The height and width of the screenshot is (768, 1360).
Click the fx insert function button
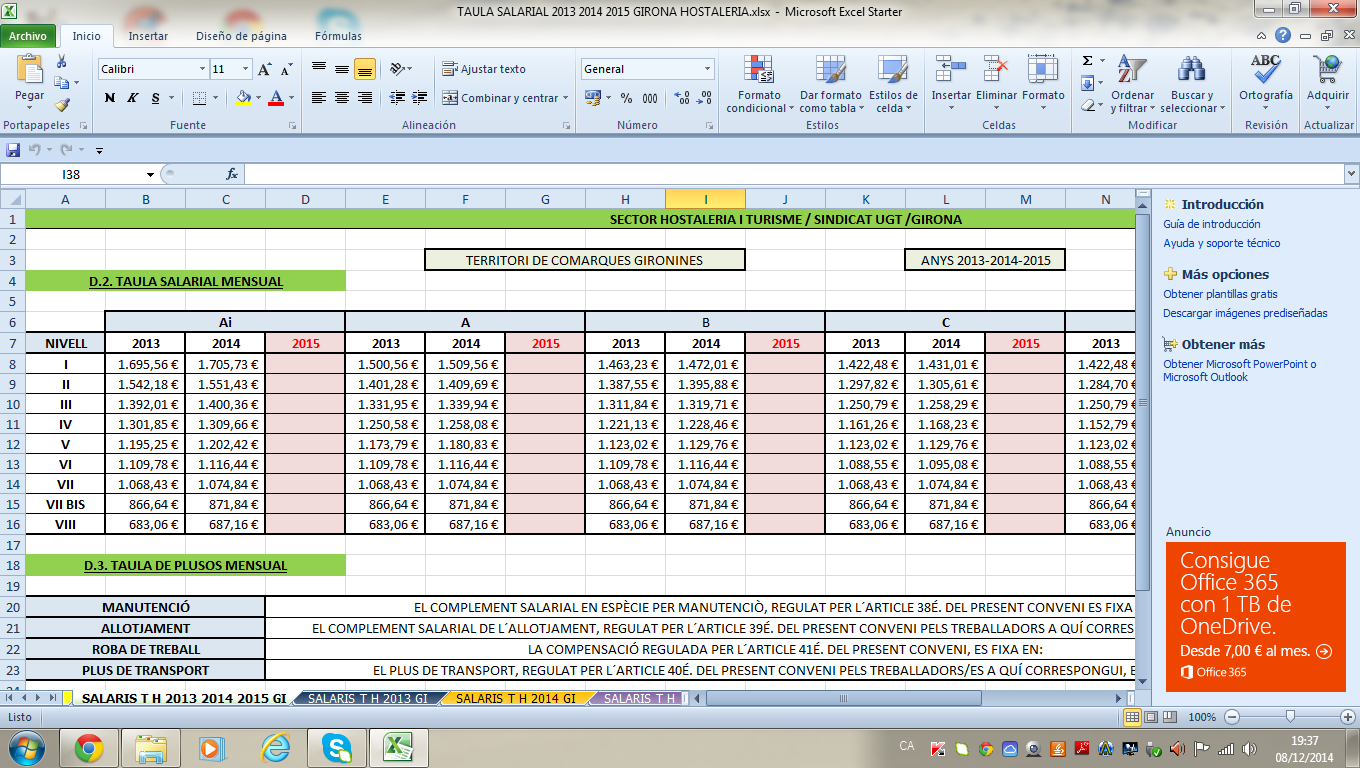pos(231,174)
